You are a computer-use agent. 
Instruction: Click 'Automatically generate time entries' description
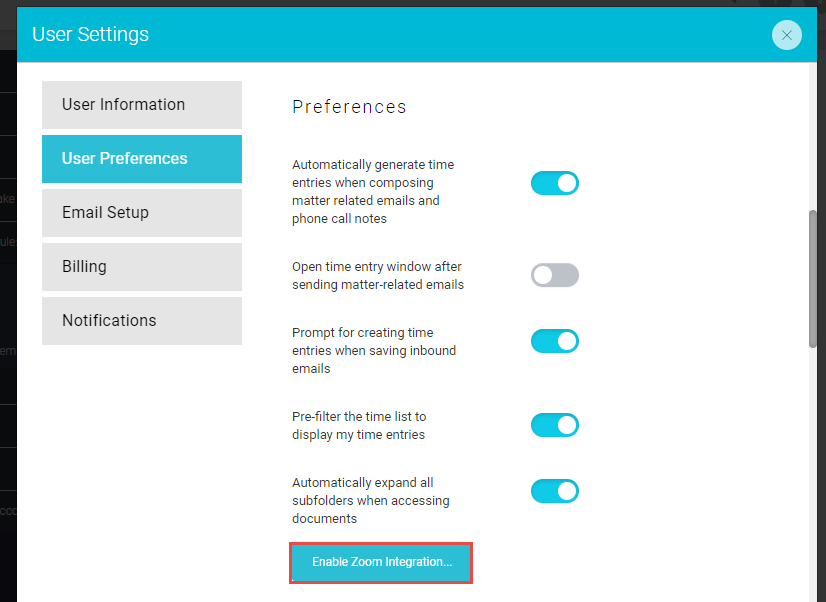click(373, 192)
